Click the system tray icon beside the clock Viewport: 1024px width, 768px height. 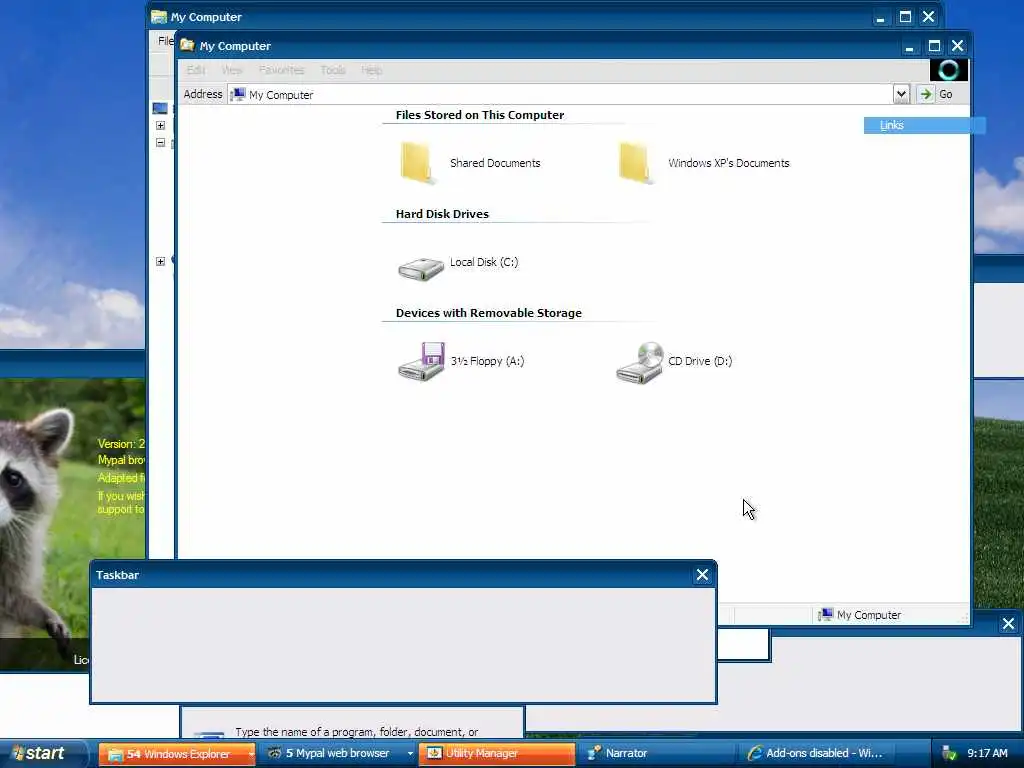pos(949,753)
